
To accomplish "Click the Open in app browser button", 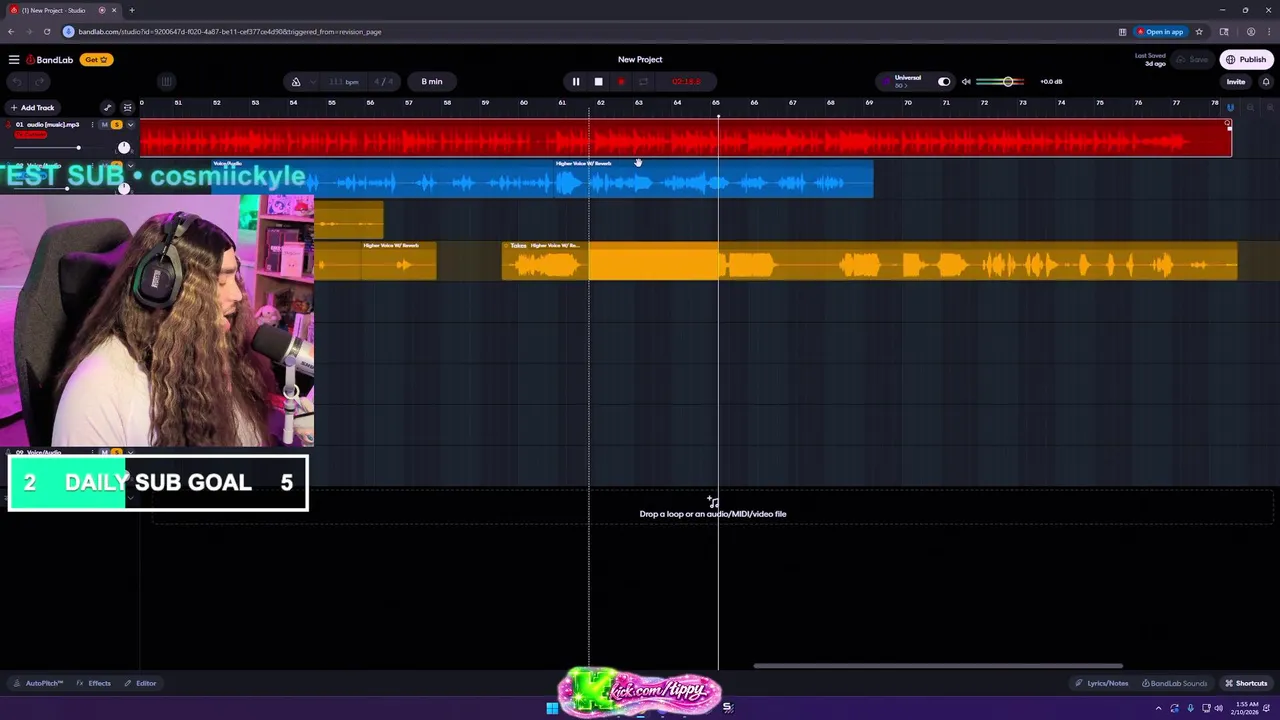I will click(1160, 32).
